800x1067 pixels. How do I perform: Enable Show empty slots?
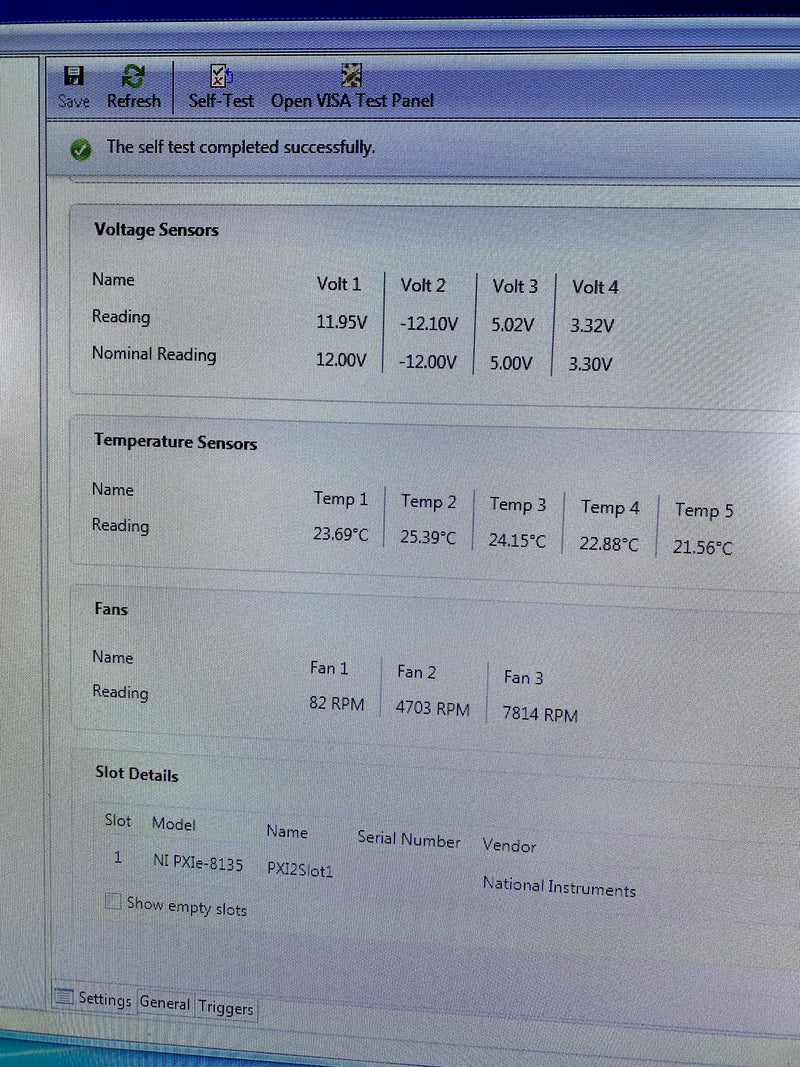pyautogui.click(x=113, y=901)
